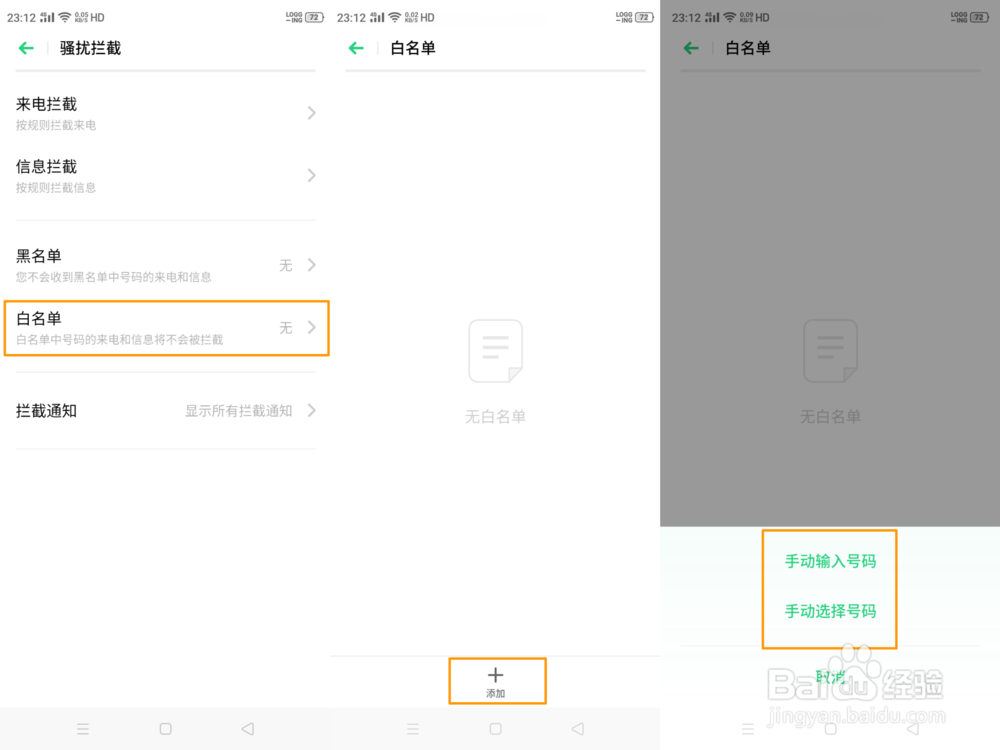Expand 拦截通知 chevron arrow
The width and height of the screenshot is (1000, 750).
click(x=311, y=410)
